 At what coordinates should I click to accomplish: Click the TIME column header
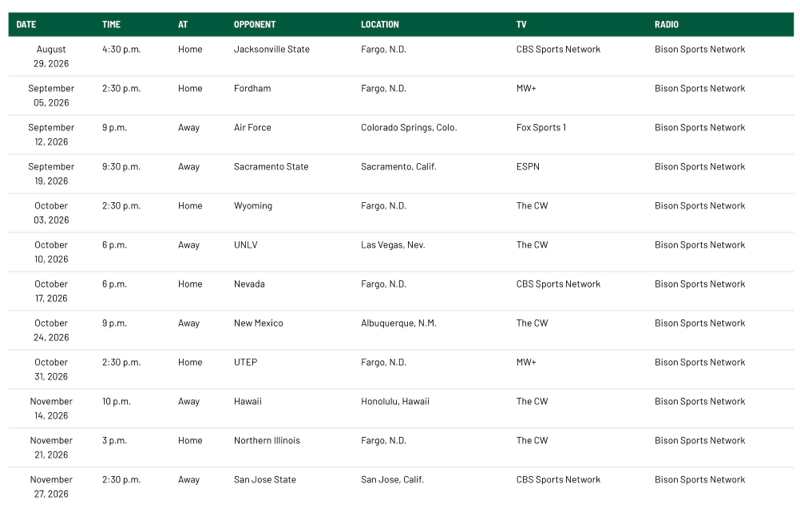pyautogui.click(x=111, y=24)
